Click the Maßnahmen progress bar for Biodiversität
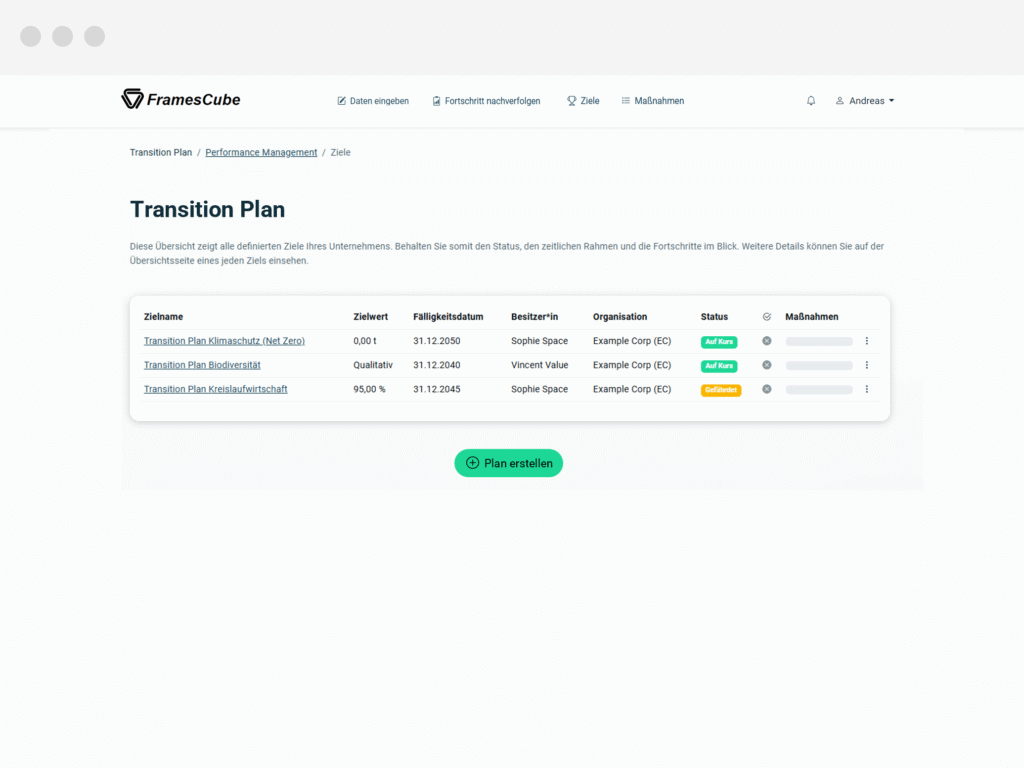 819,366
